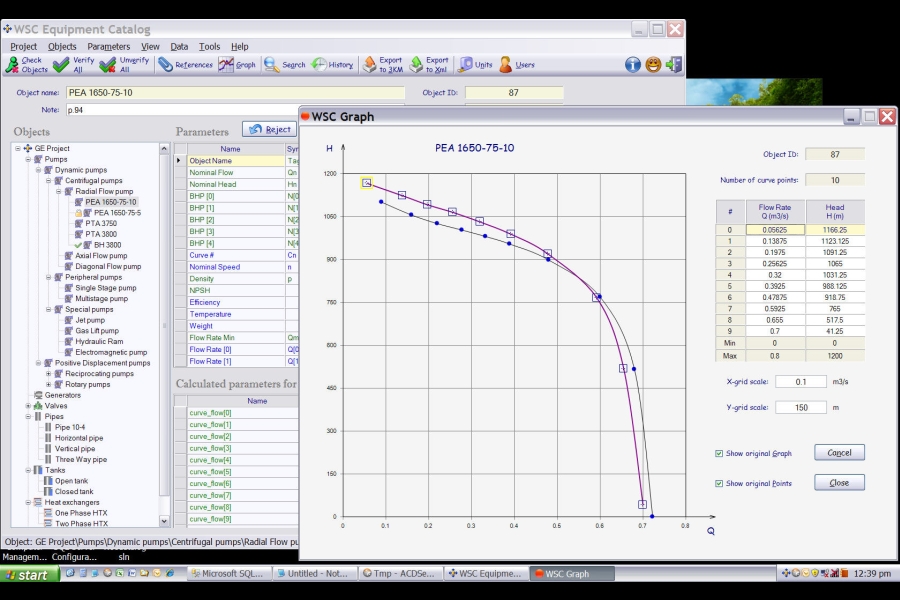Click the exit door toolbar icon
The height and width of the screenshot is (600, 900).
674,65
